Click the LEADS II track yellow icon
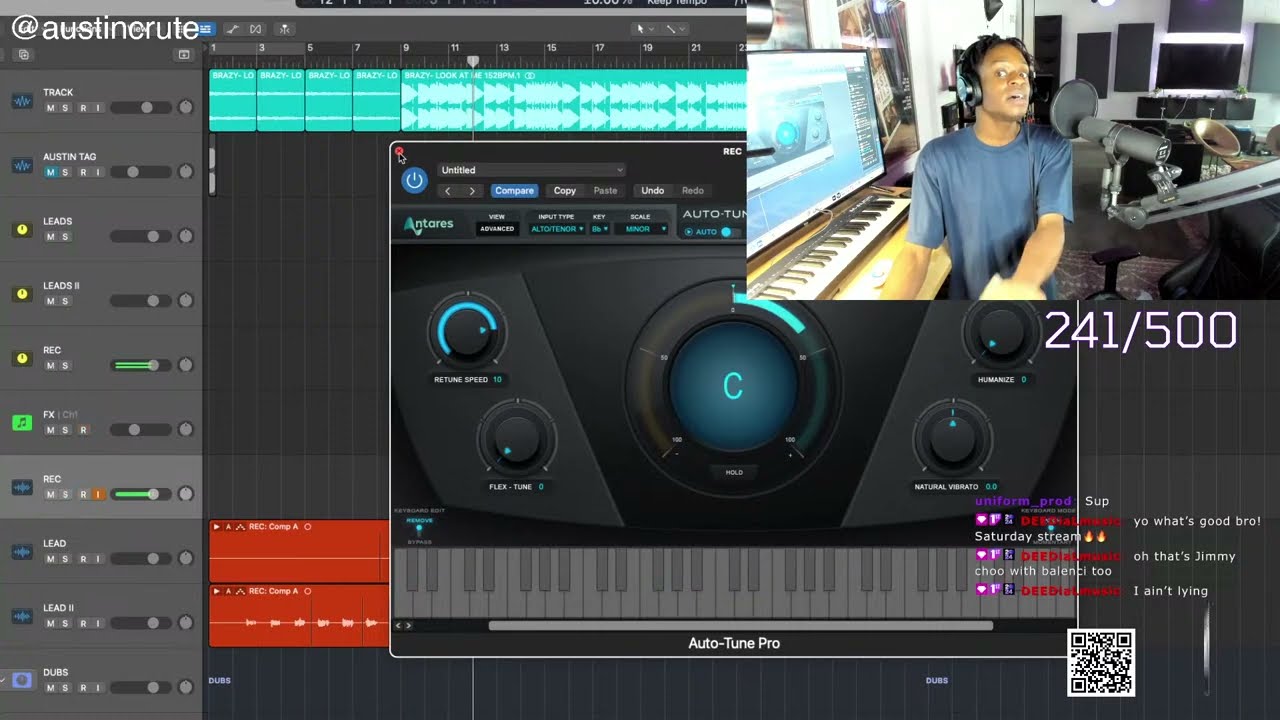1280x720 pixels. point(22,294)
